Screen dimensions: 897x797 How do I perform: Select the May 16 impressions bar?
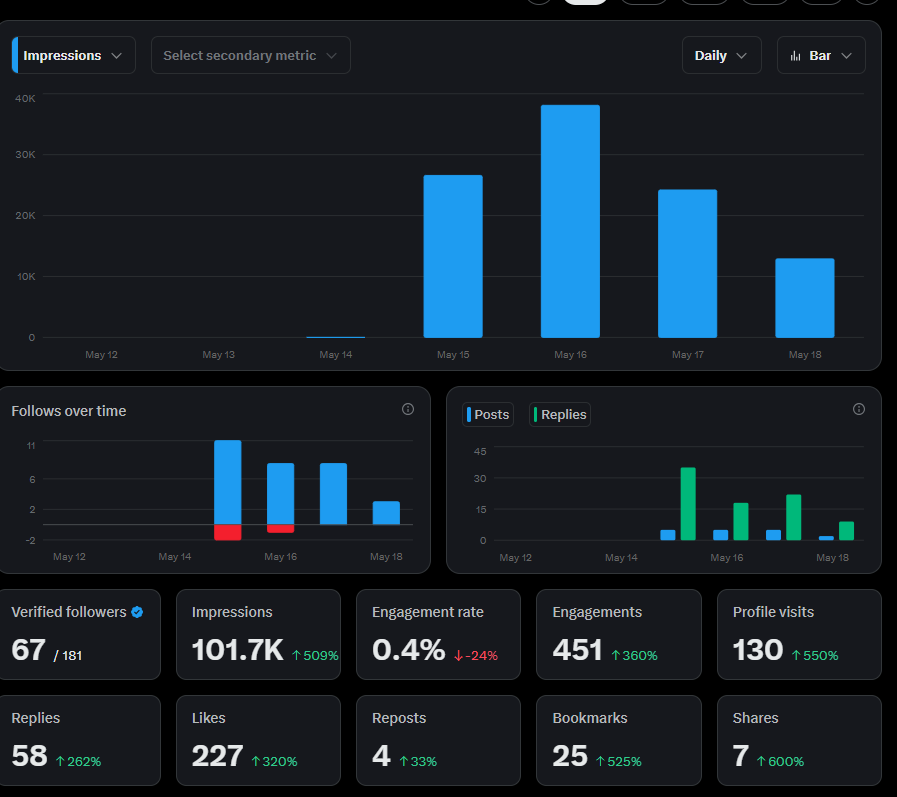click(570, 221)
